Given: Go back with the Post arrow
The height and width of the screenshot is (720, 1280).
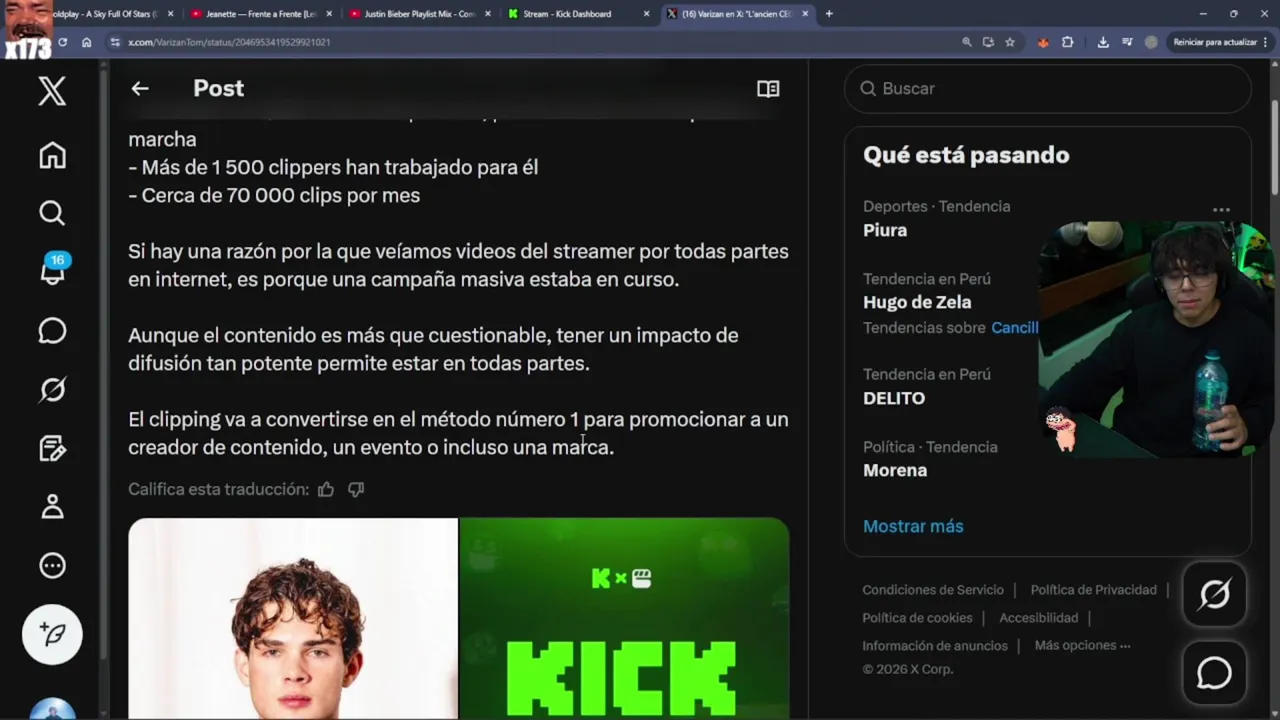Looking at the screenshot, I should 140,88.
